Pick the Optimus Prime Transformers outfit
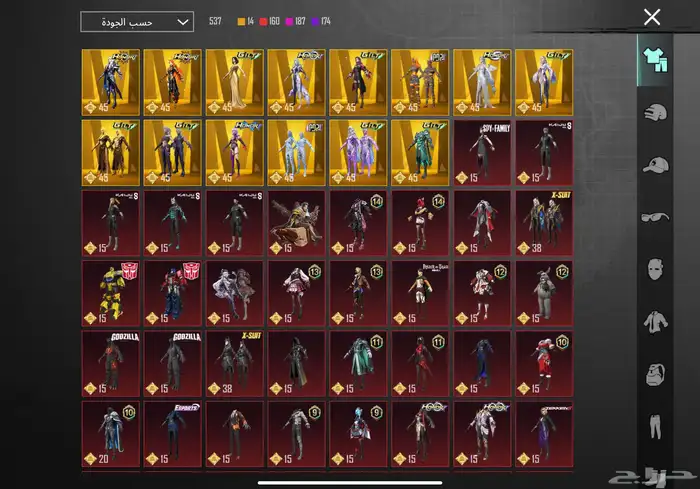 point(172,294)
